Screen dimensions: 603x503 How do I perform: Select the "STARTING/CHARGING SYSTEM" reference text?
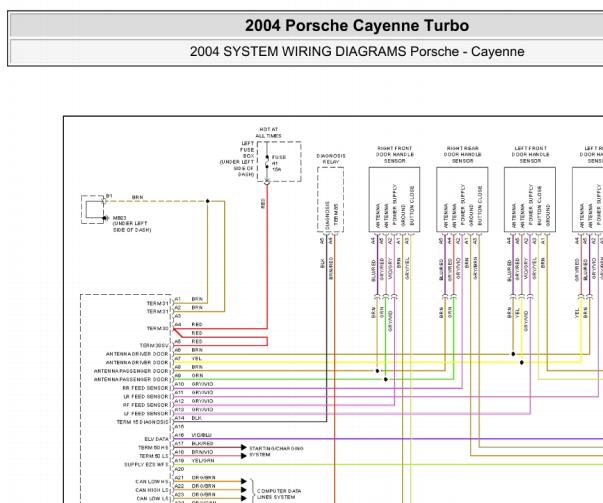tap(276, 451)
